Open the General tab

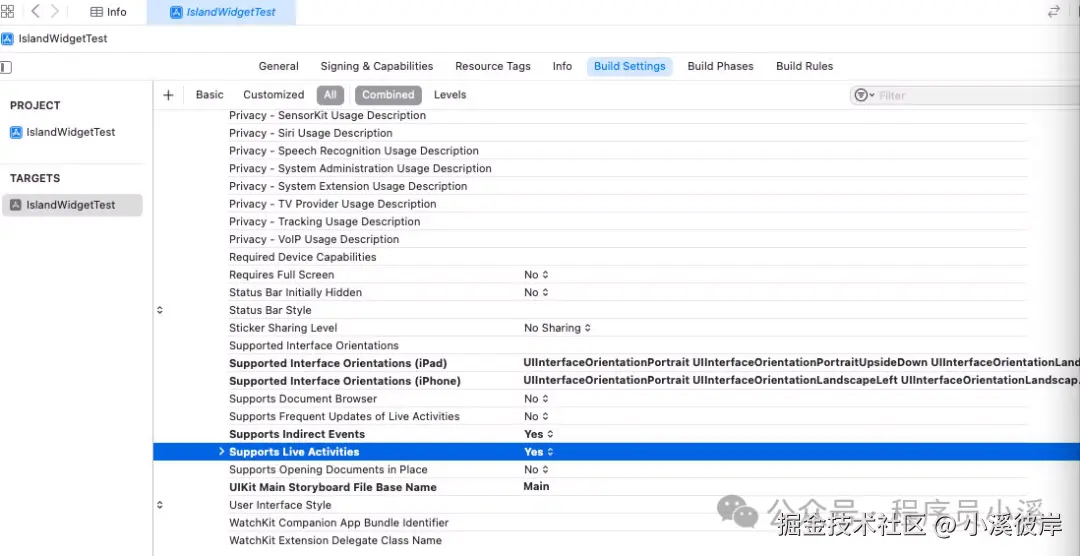278,66
